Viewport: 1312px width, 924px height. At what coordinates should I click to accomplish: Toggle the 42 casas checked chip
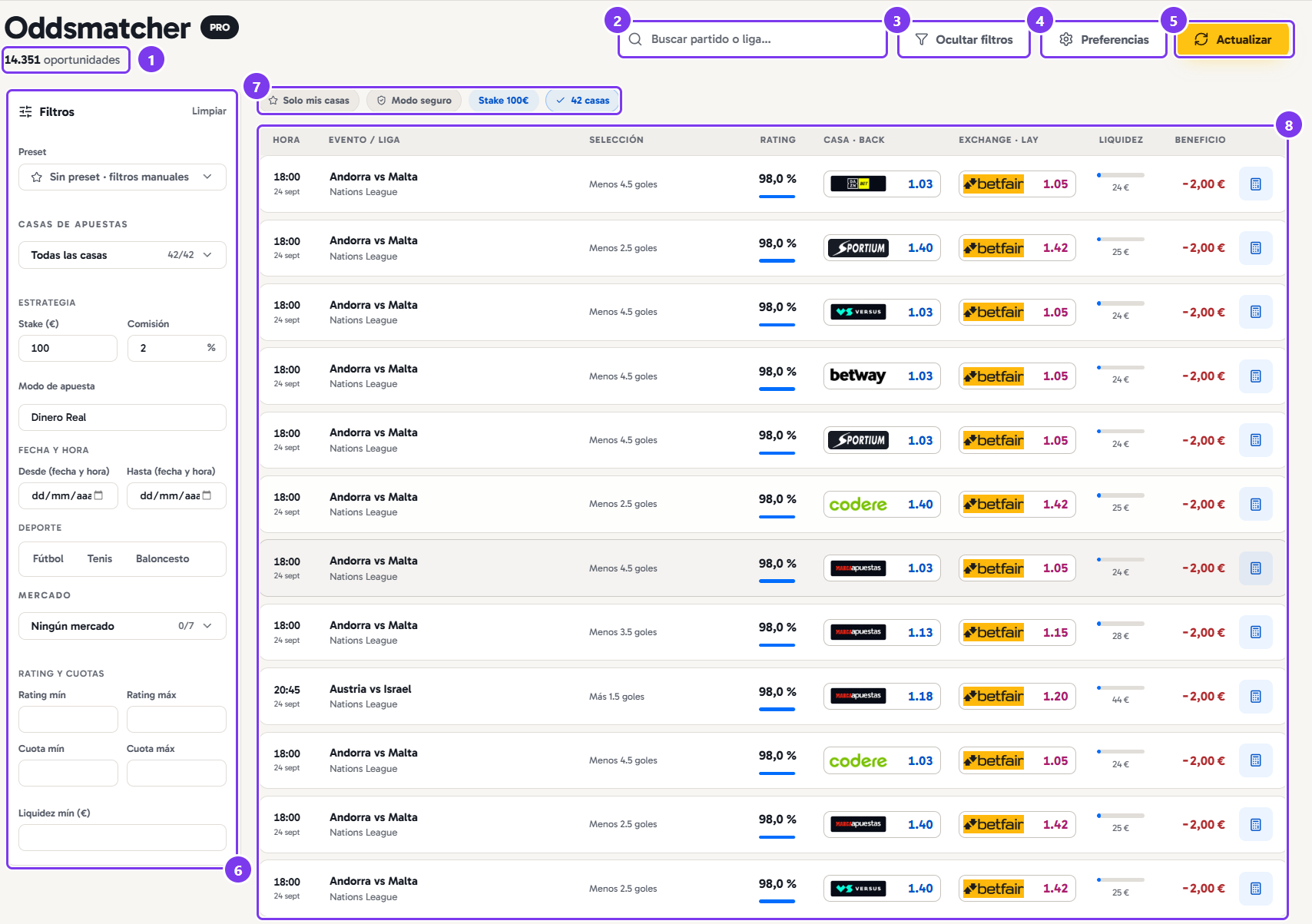(x=582, y=101)
